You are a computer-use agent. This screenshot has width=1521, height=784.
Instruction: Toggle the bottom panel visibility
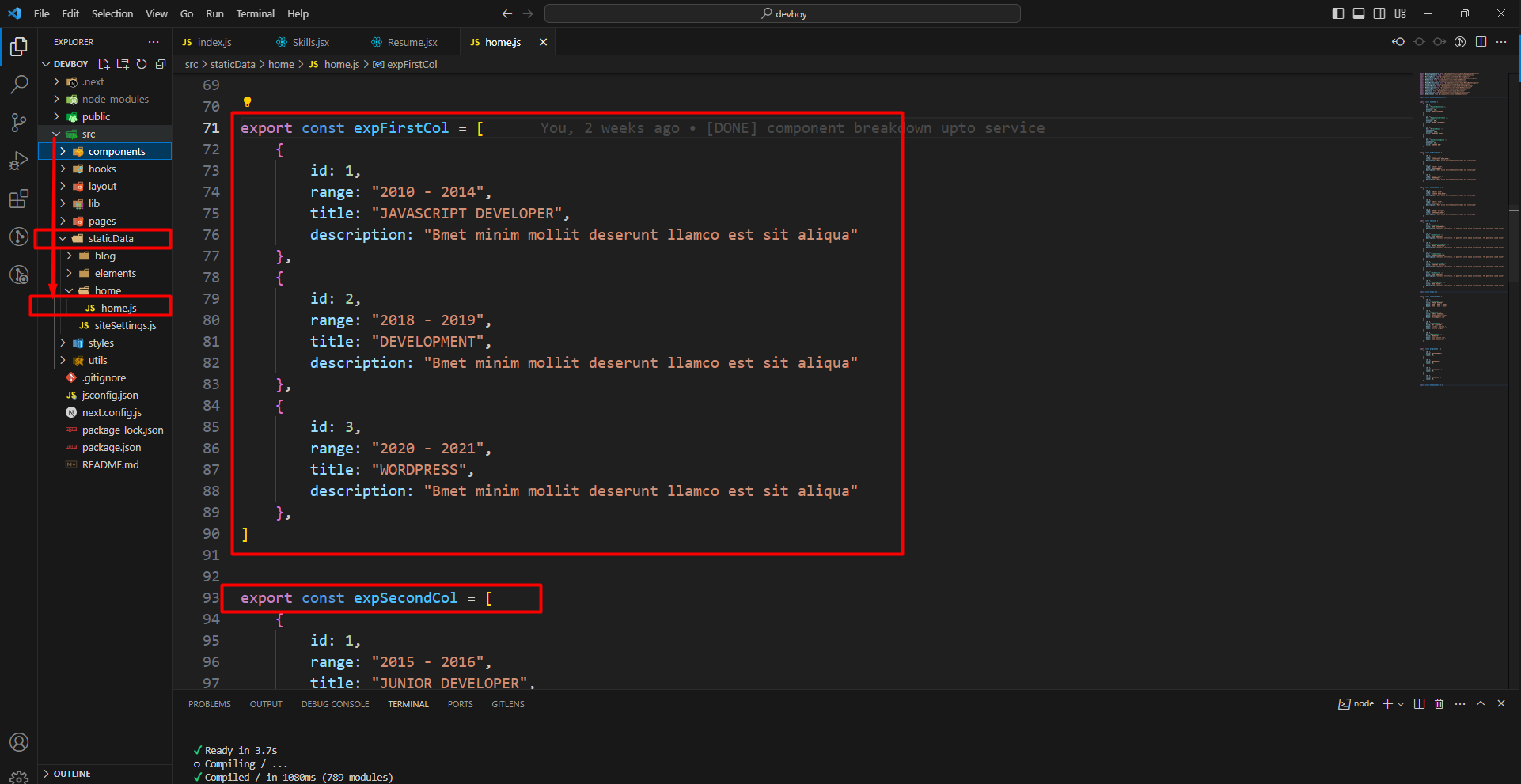pyautogui.click(x=1359, y=13)
